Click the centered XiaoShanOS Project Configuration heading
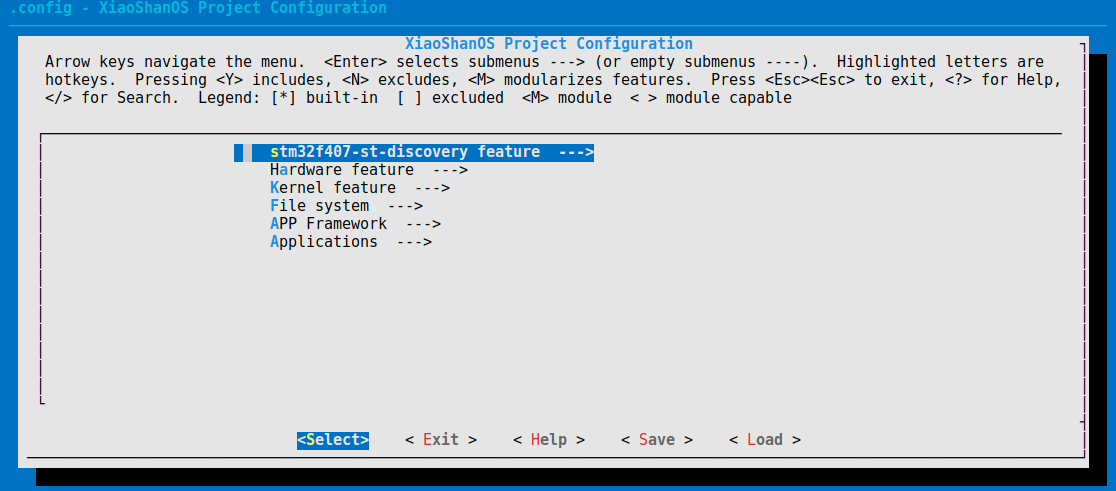The width and height of the screenshot is (1116, 491). coord(549,44)
